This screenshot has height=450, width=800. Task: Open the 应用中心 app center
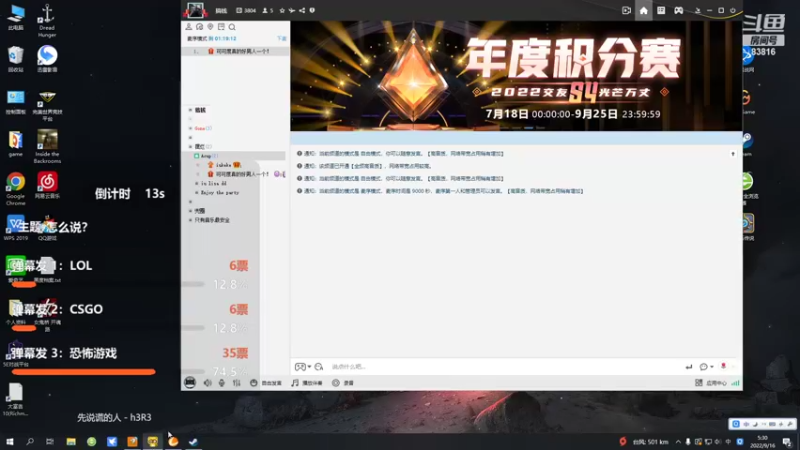pyautogui.click(x=711, y=383)
